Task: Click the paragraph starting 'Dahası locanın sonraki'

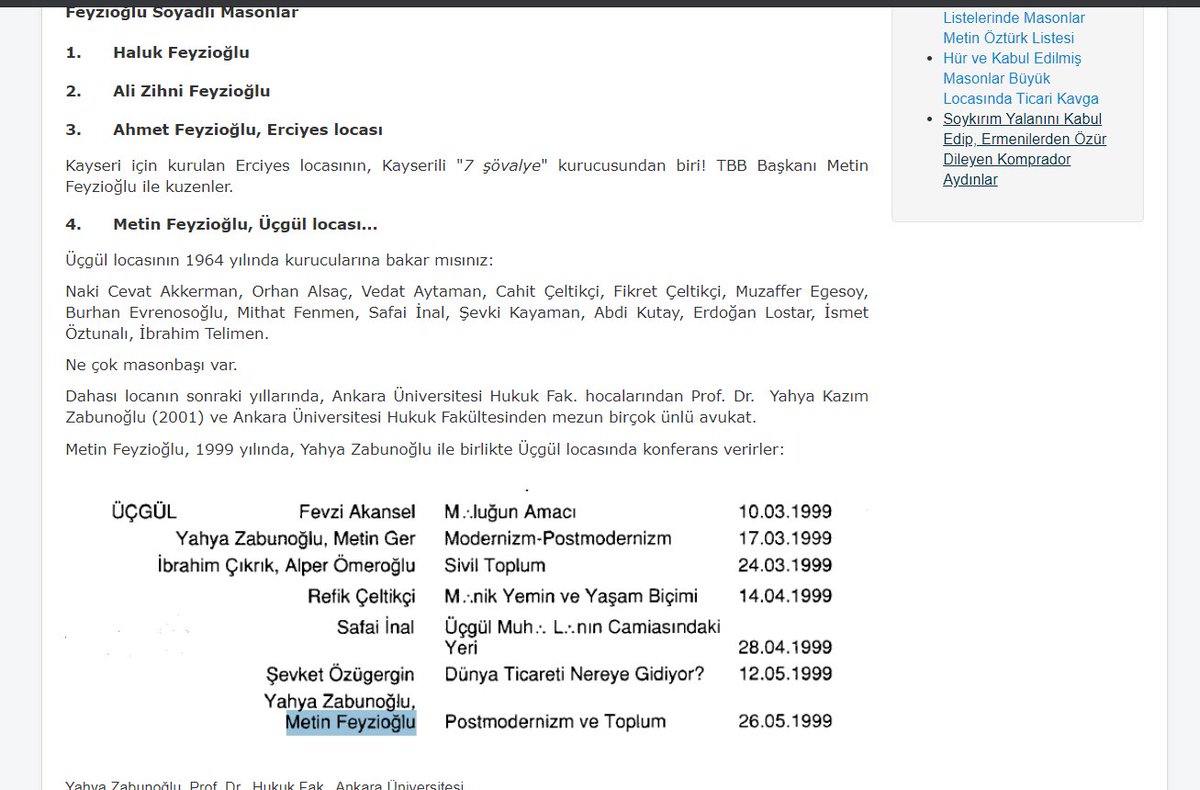Action: click(467, 407)
